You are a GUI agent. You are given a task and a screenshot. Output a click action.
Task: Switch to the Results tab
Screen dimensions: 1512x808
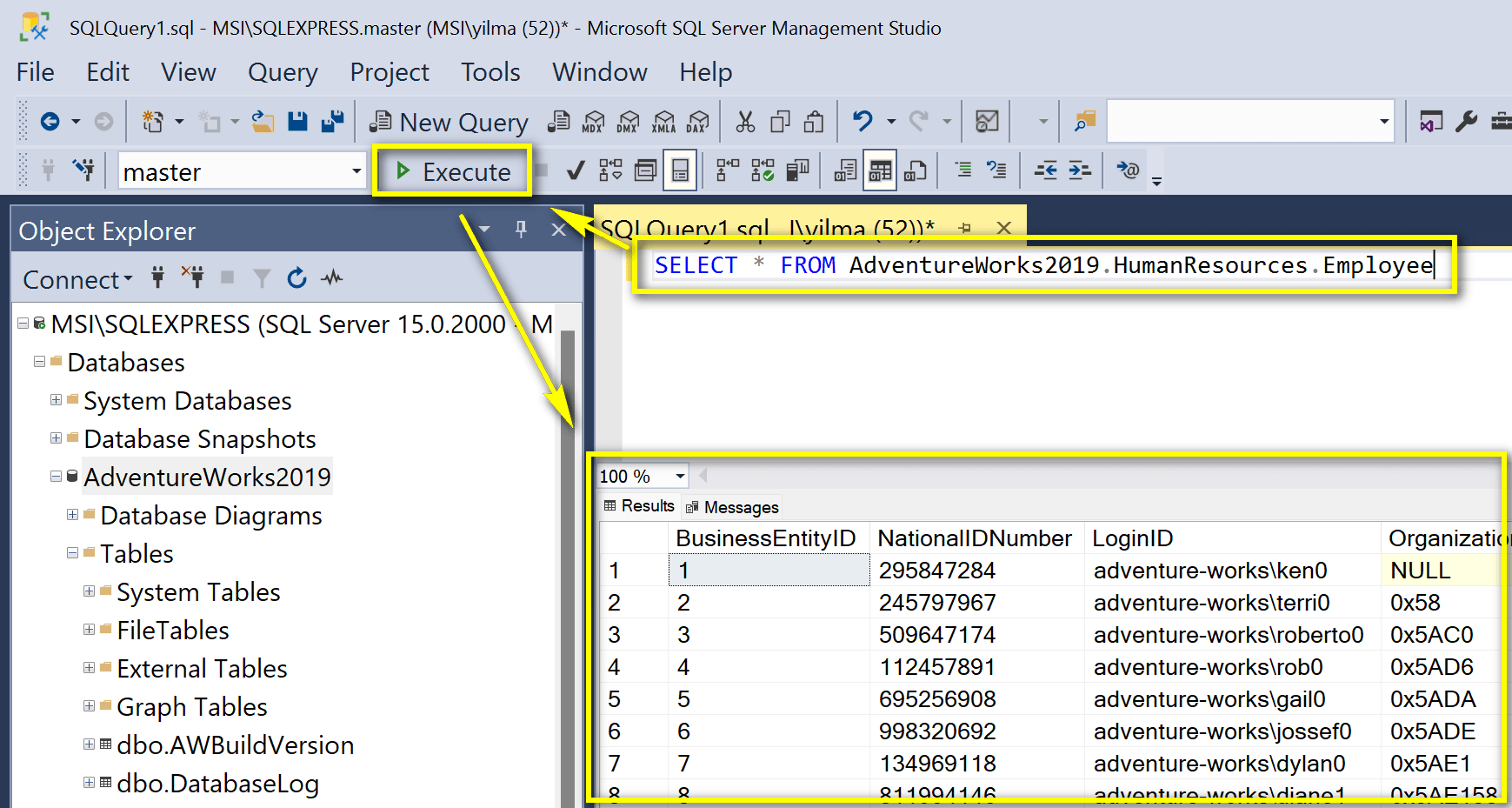pyautogui.click(x=639, y=506)
